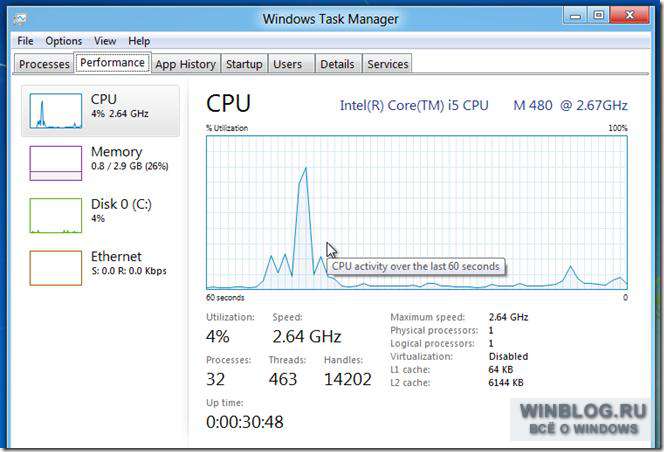Open the File menu

tap(25, 41)
